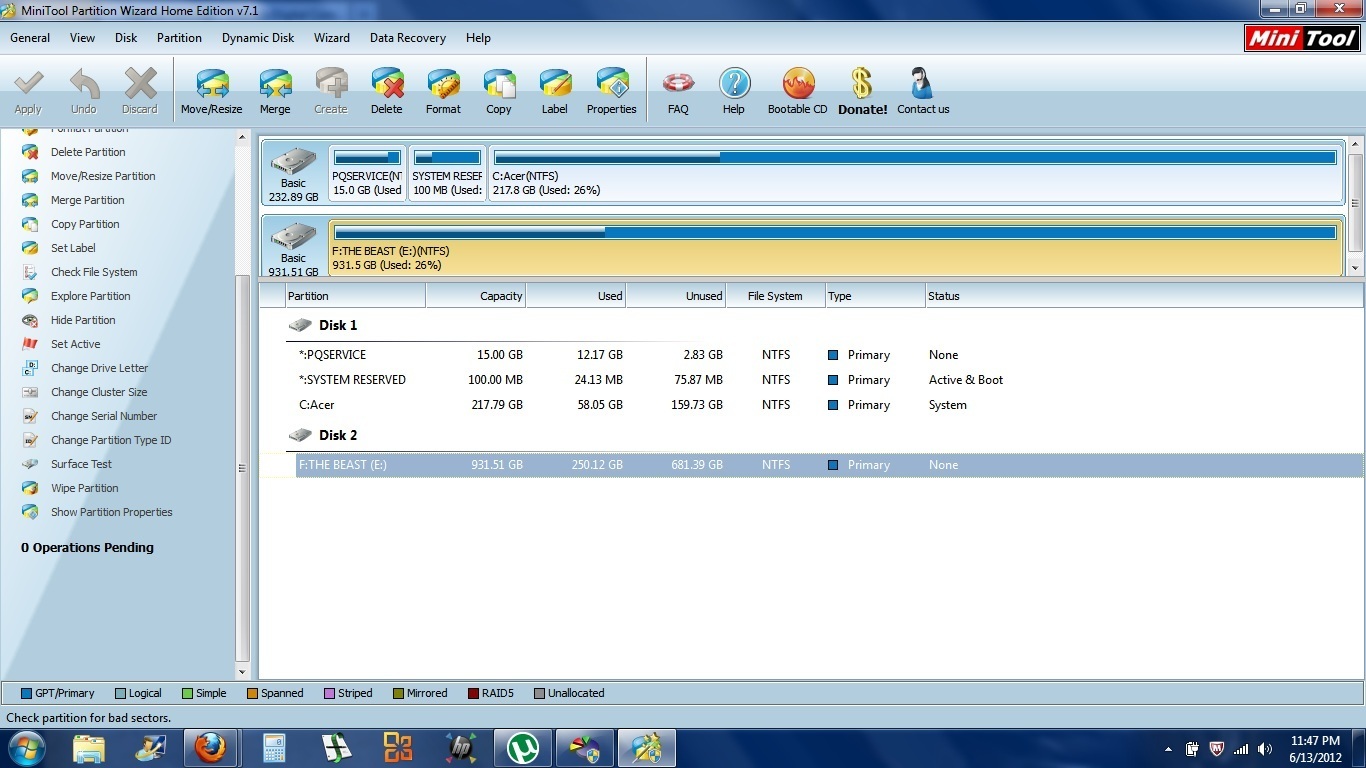Open Firefox from the taskbar
This screenshot has width=1366, height=768.
(x=210, y=747)
